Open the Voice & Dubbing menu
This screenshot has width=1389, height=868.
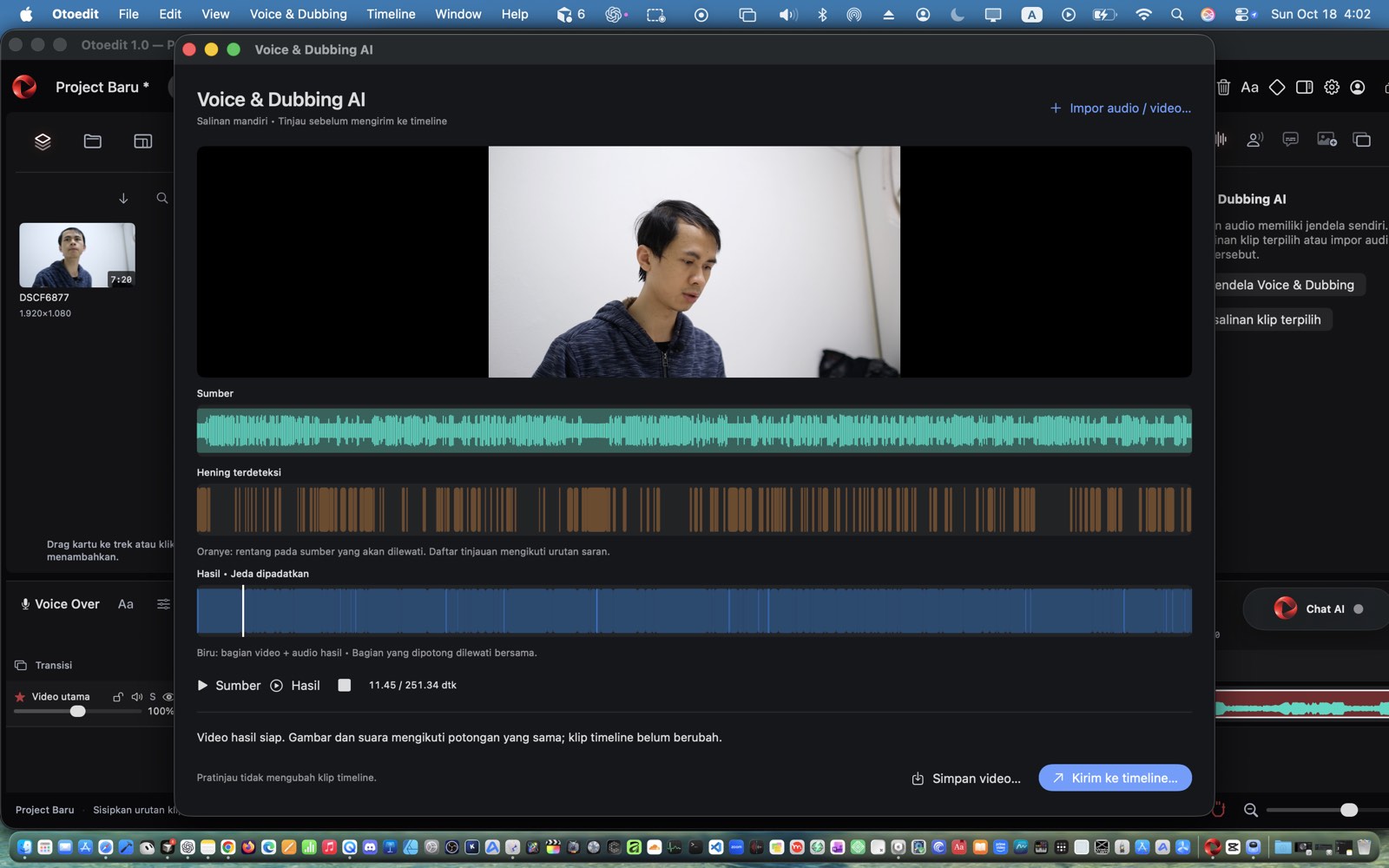(x=298, y=14)
